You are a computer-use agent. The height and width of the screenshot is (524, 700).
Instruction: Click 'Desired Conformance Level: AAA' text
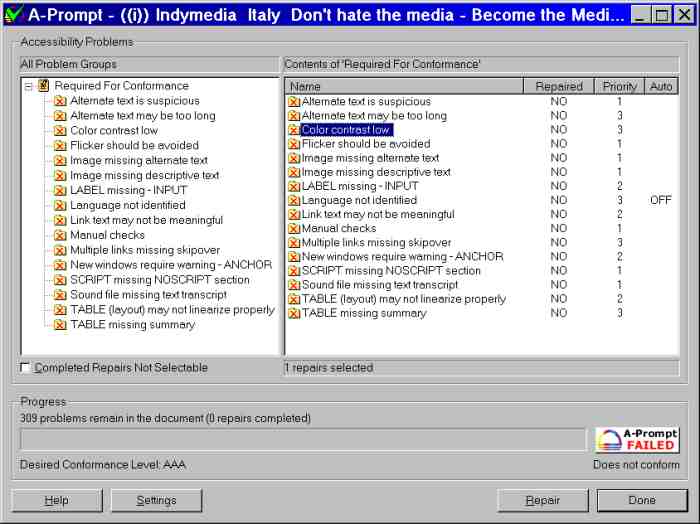(x=103, y=465)
